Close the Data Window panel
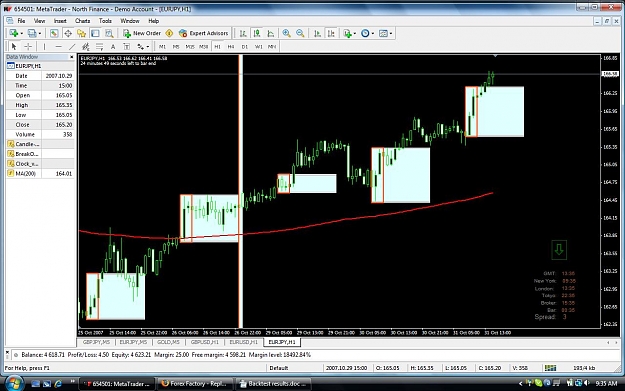The height and width of the screenshot is (391, 625). (x=72, y=57)
